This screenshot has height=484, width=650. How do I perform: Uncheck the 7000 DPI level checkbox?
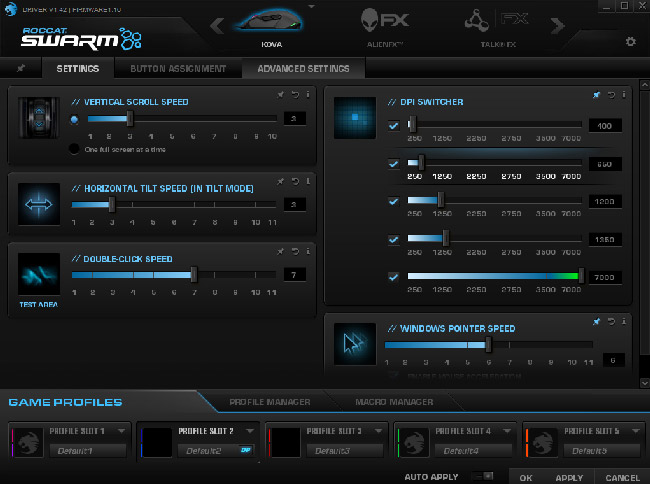[x=393, y=277]
